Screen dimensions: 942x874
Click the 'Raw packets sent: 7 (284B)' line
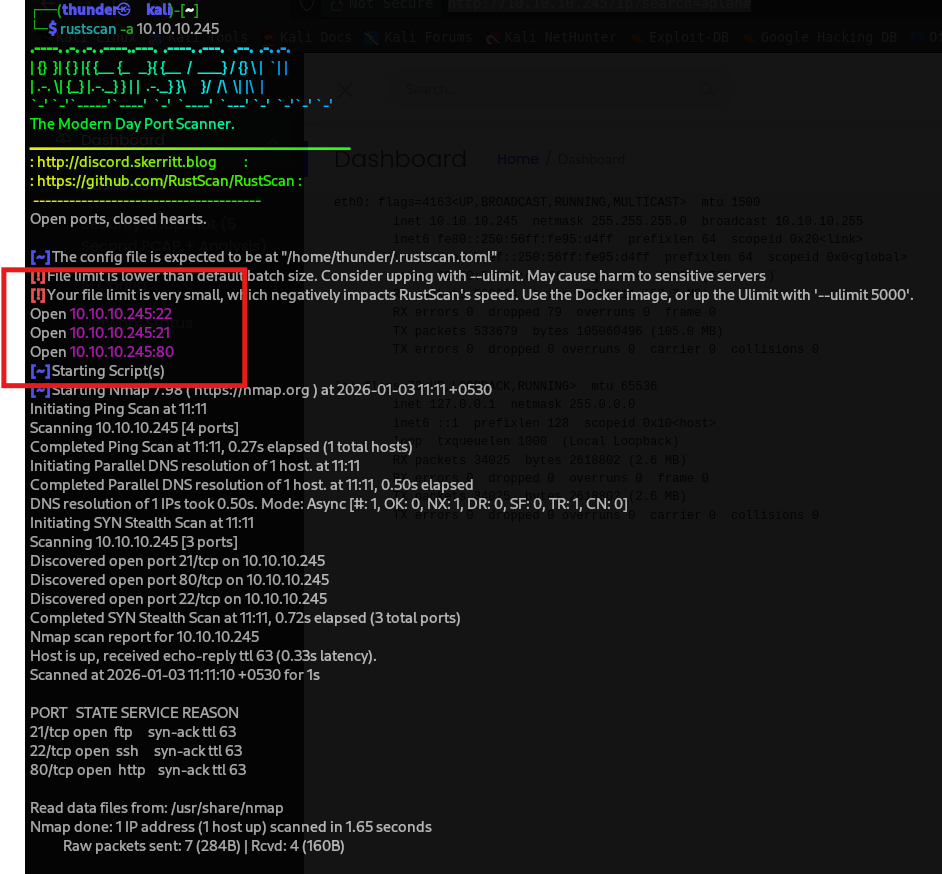coord(204,846)
